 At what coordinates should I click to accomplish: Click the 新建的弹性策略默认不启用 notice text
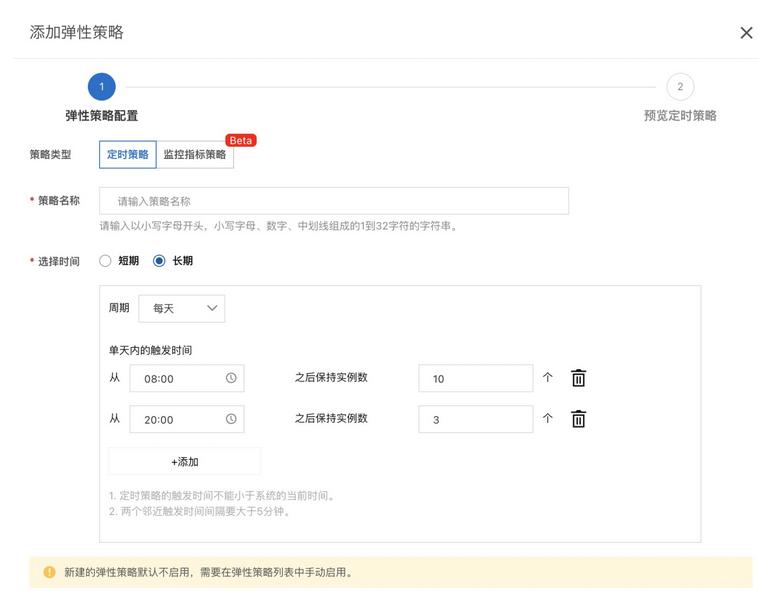[209, 572]
